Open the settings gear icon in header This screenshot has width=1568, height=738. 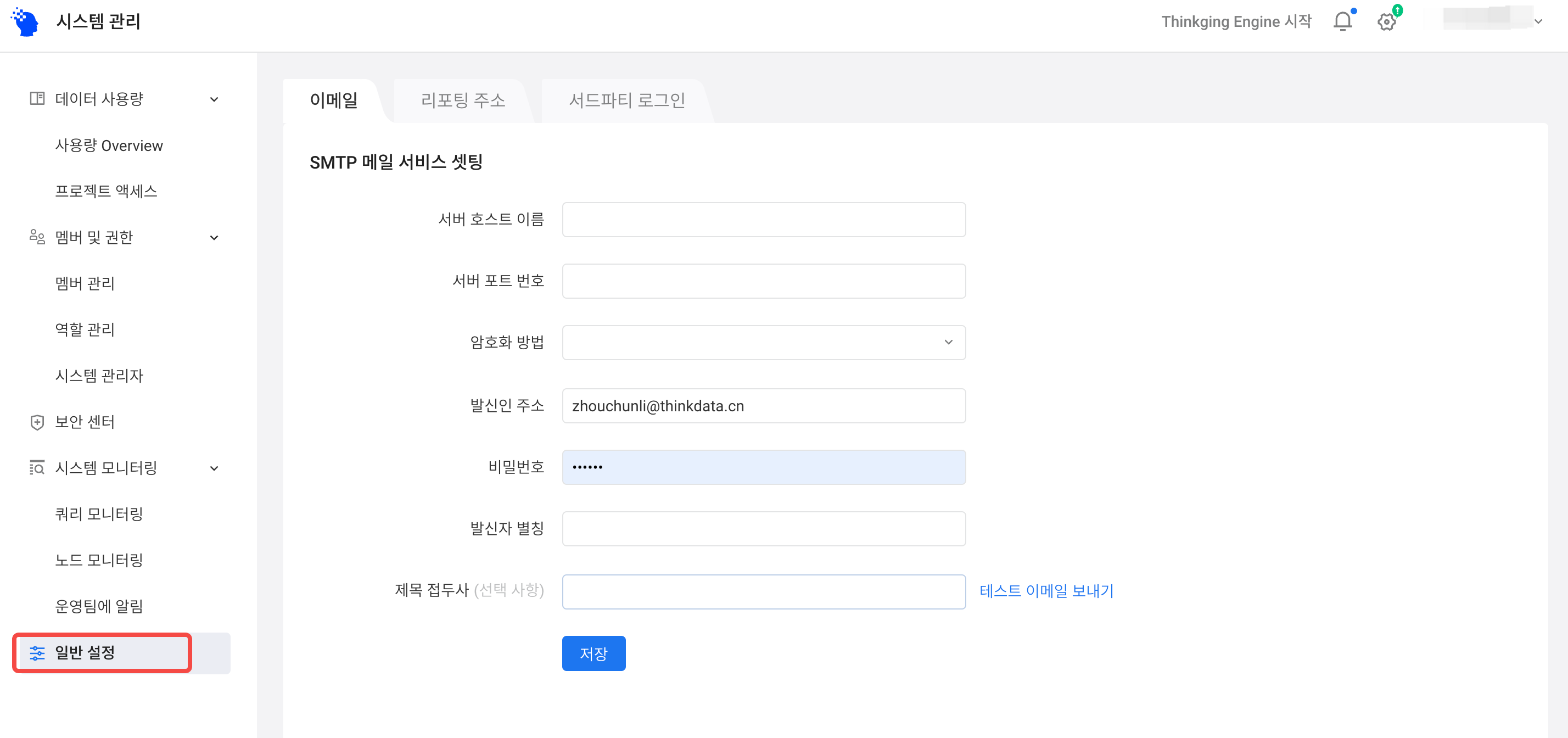[1387, 22]
